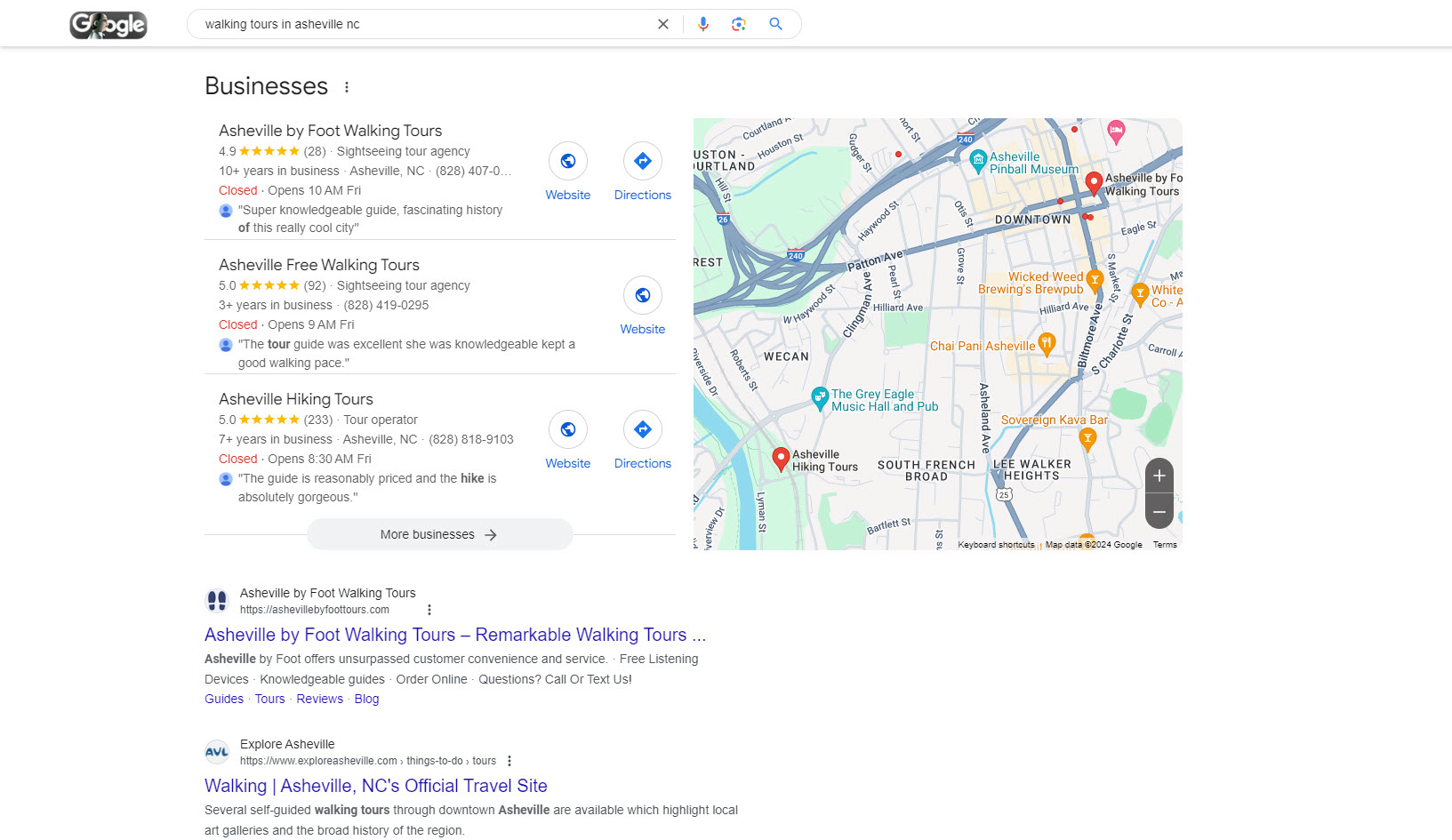The height and width of the screenshot is (840, 1452).
Task: Click Directions icon for Asheville Hiking Tours
Action: click(643, 429)
